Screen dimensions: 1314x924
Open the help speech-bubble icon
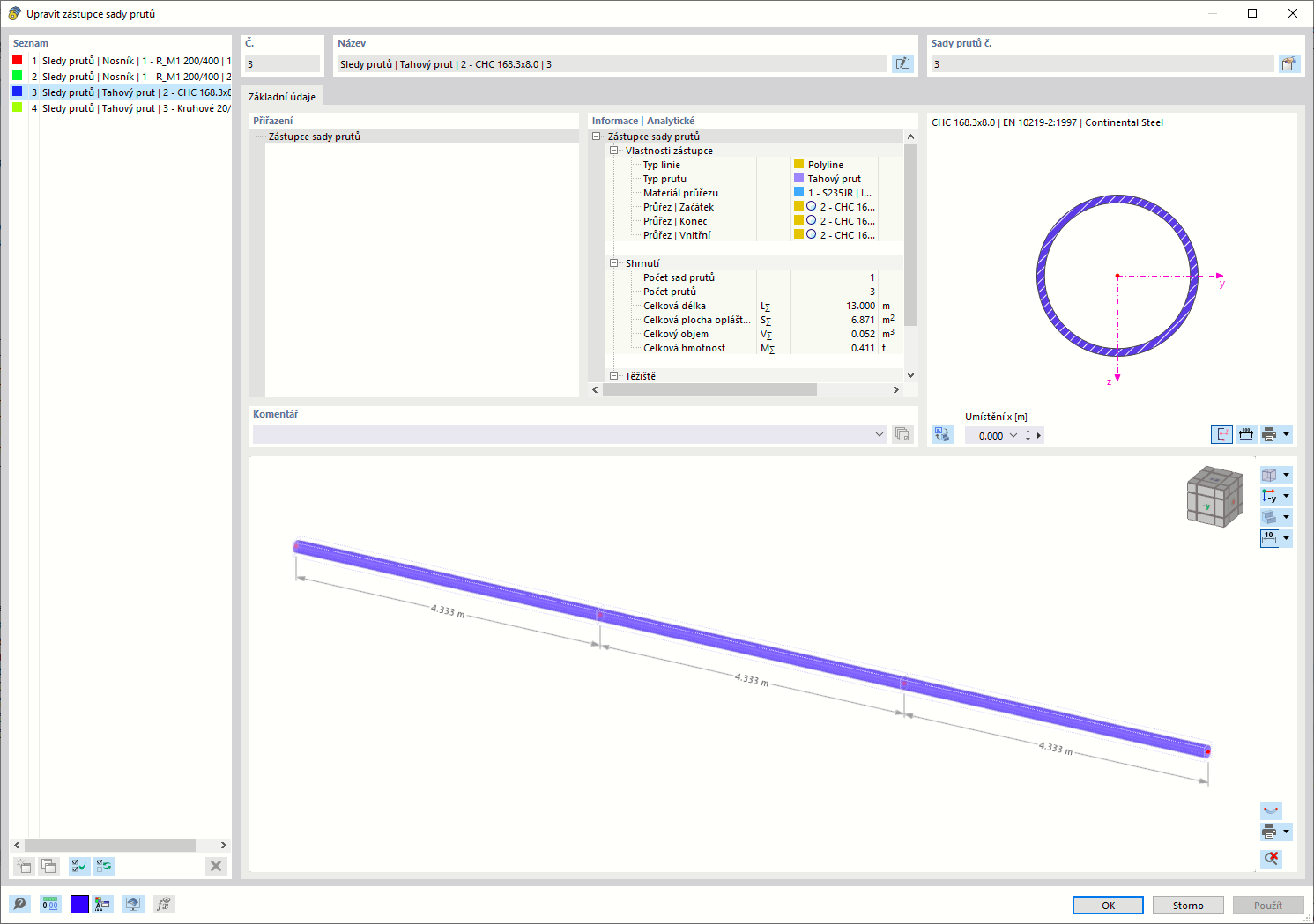[19, 904]
